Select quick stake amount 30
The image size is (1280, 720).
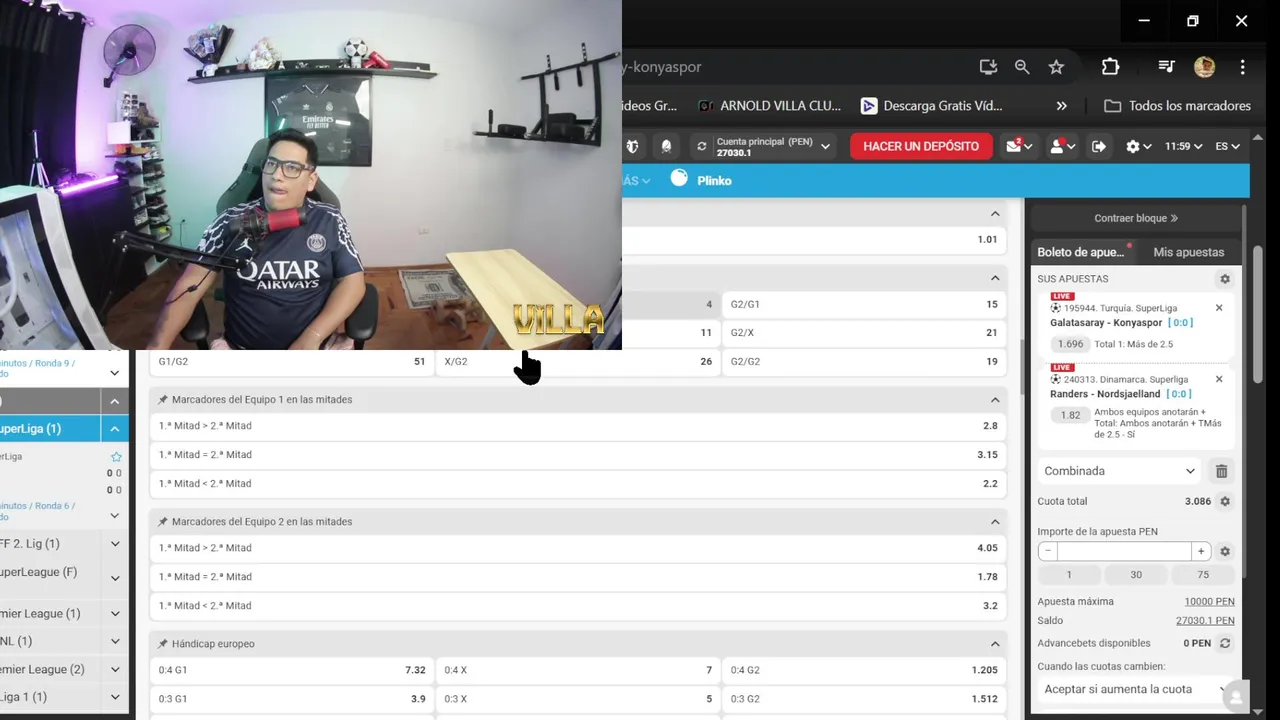pos(1136,575)
